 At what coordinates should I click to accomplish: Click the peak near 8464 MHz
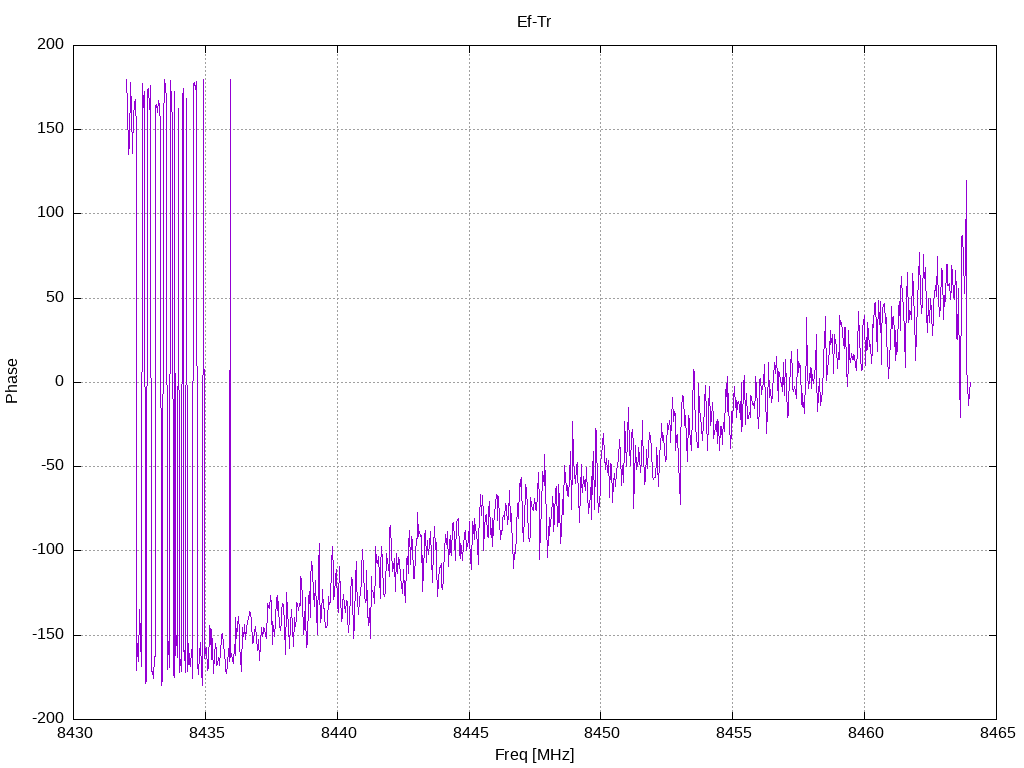point(966,183)
